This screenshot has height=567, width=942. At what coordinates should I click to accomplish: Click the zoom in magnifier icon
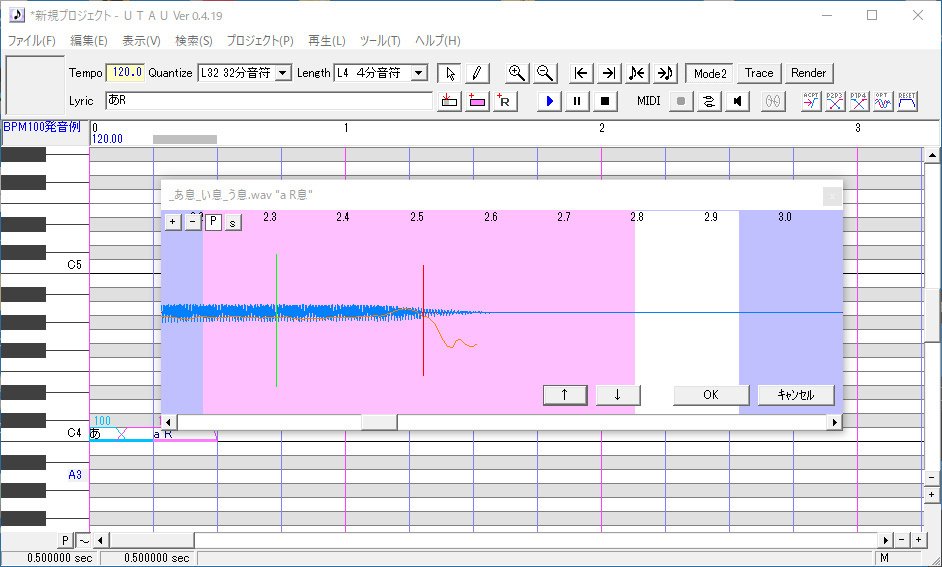click(516, 73)
